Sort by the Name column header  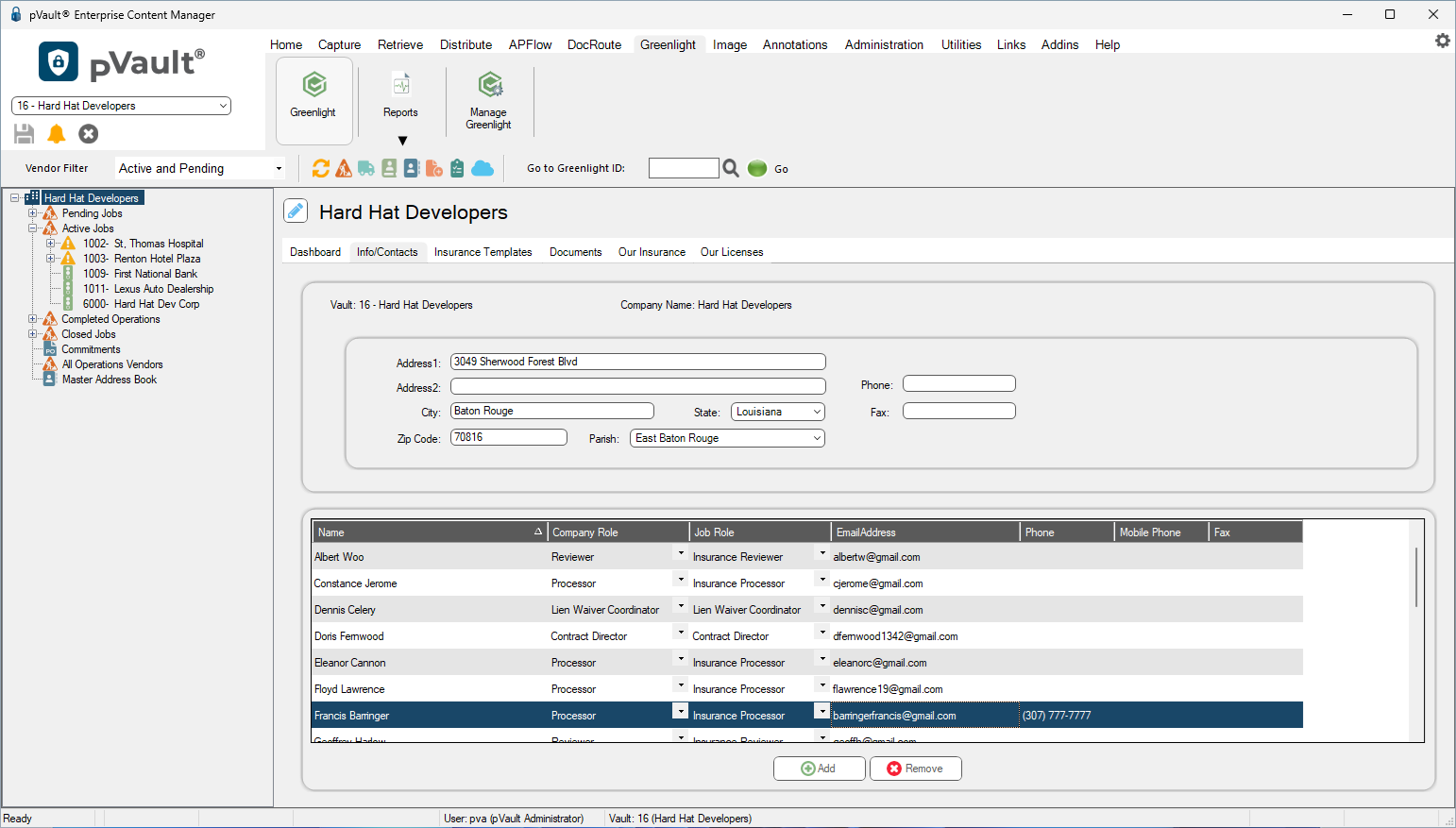pyautogui.click(x=430, y=532)
